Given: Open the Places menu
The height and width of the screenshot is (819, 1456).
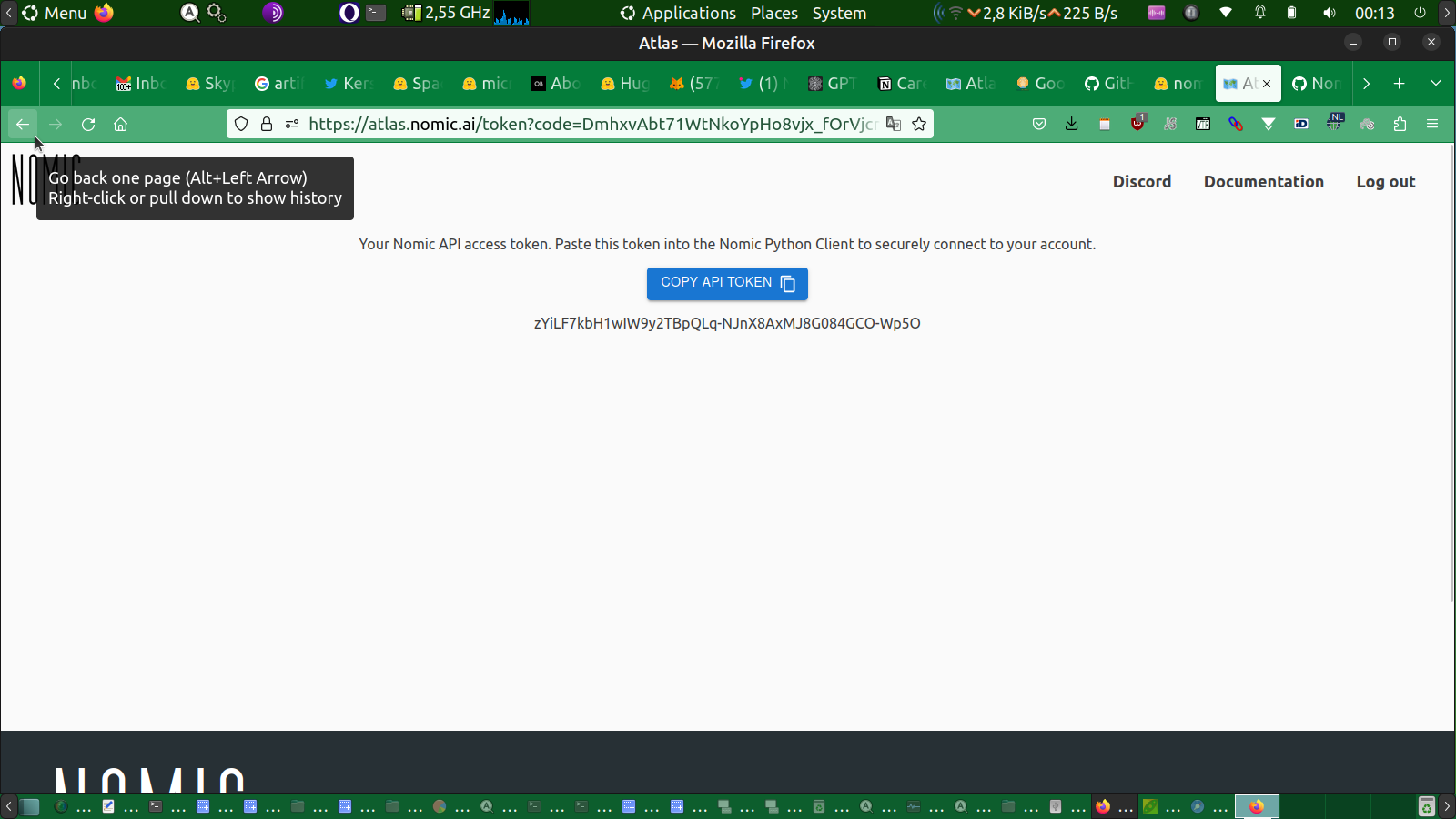Looking at the screenshot, I should 774,13.
